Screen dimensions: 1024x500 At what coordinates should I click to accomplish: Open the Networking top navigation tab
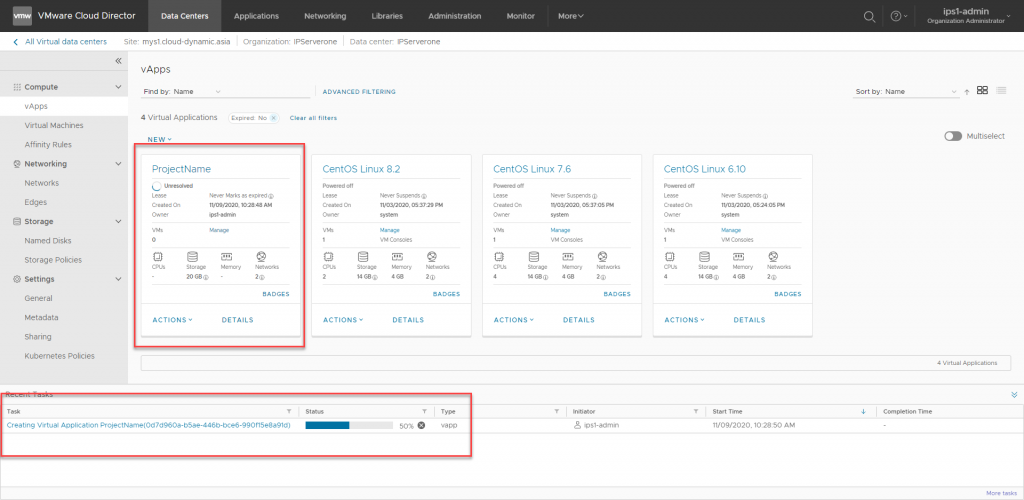pyautogui.click(x=324, y=16)
